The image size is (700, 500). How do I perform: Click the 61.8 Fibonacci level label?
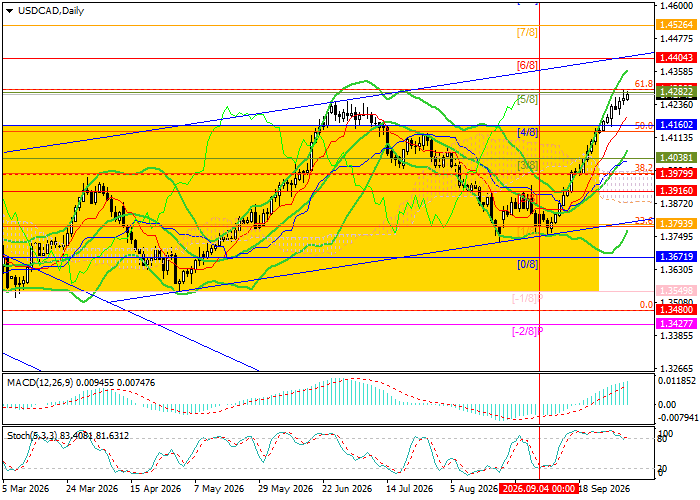(644, 84)
